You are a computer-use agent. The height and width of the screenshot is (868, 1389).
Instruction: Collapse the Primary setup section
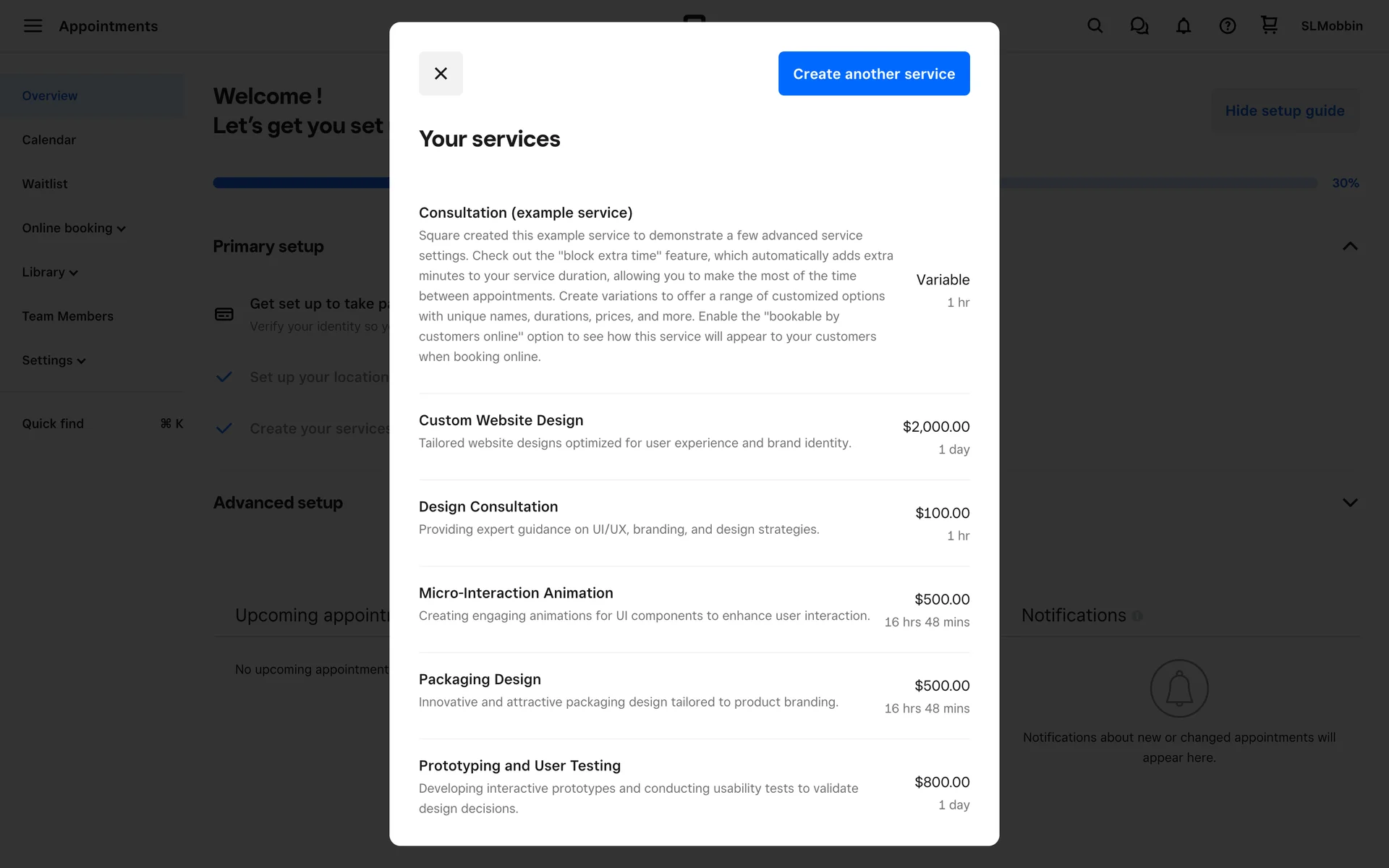coord(1349,247)
